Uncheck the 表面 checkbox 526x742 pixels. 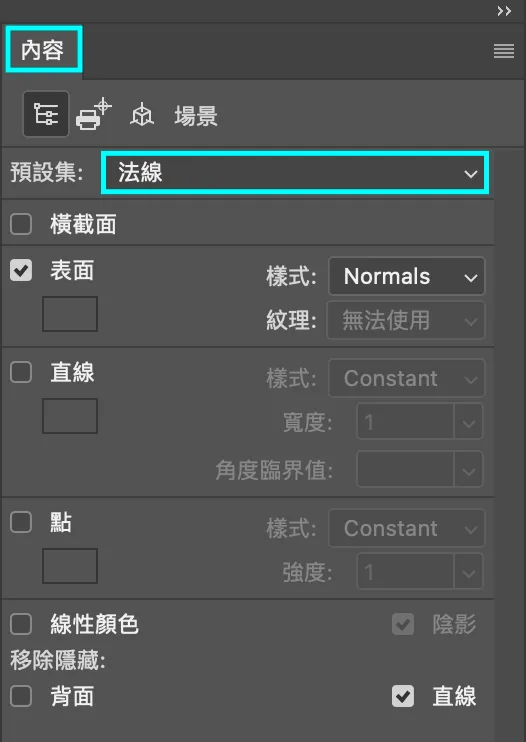(x=21, y=270)
